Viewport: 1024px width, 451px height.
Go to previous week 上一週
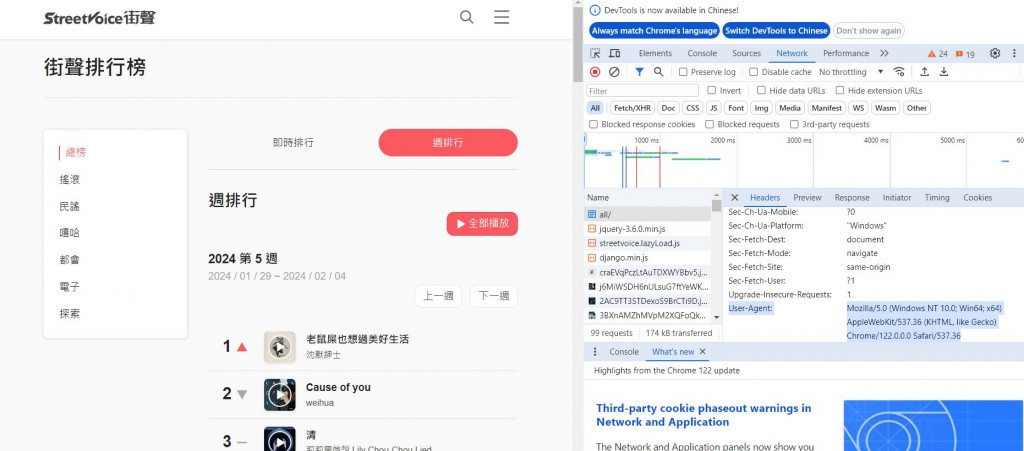point(438,296)
